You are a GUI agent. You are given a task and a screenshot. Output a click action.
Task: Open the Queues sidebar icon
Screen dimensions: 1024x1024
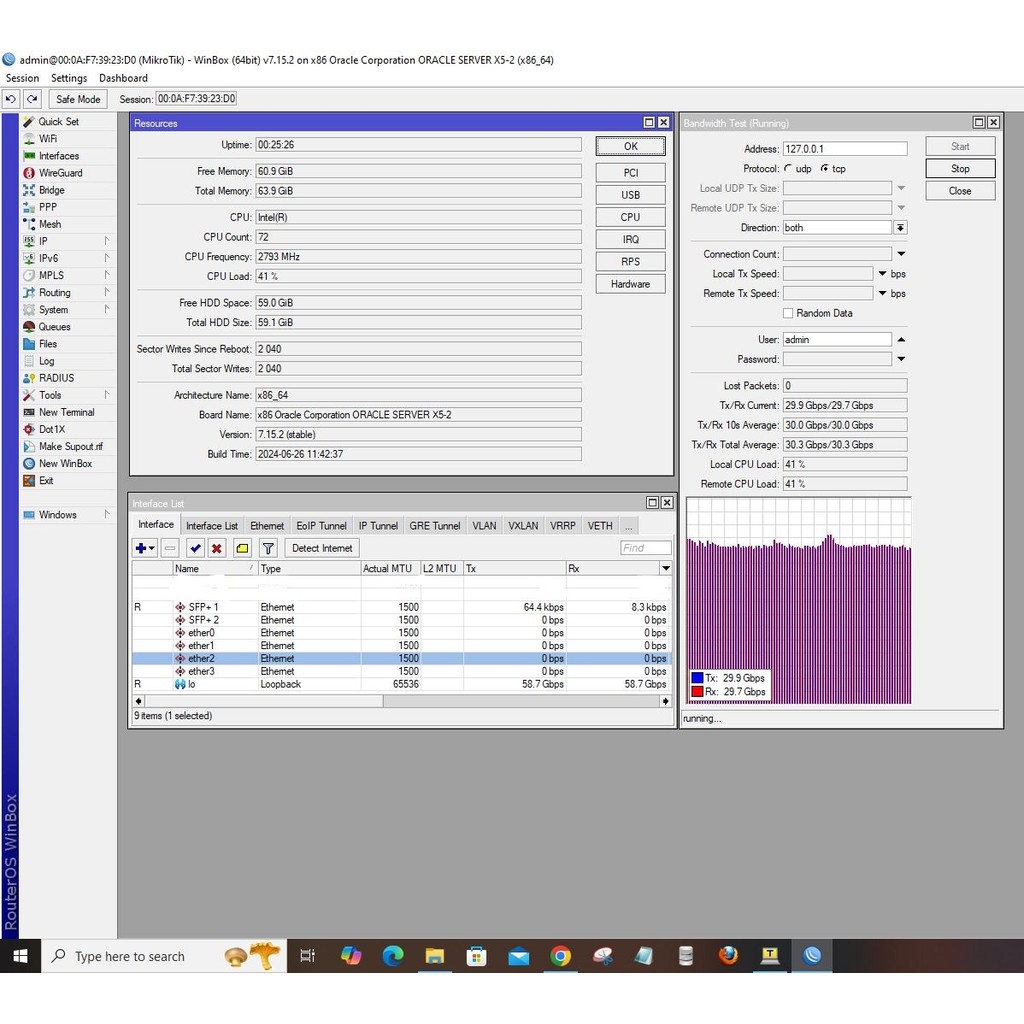pyautogui.click(x=29, y=327)
